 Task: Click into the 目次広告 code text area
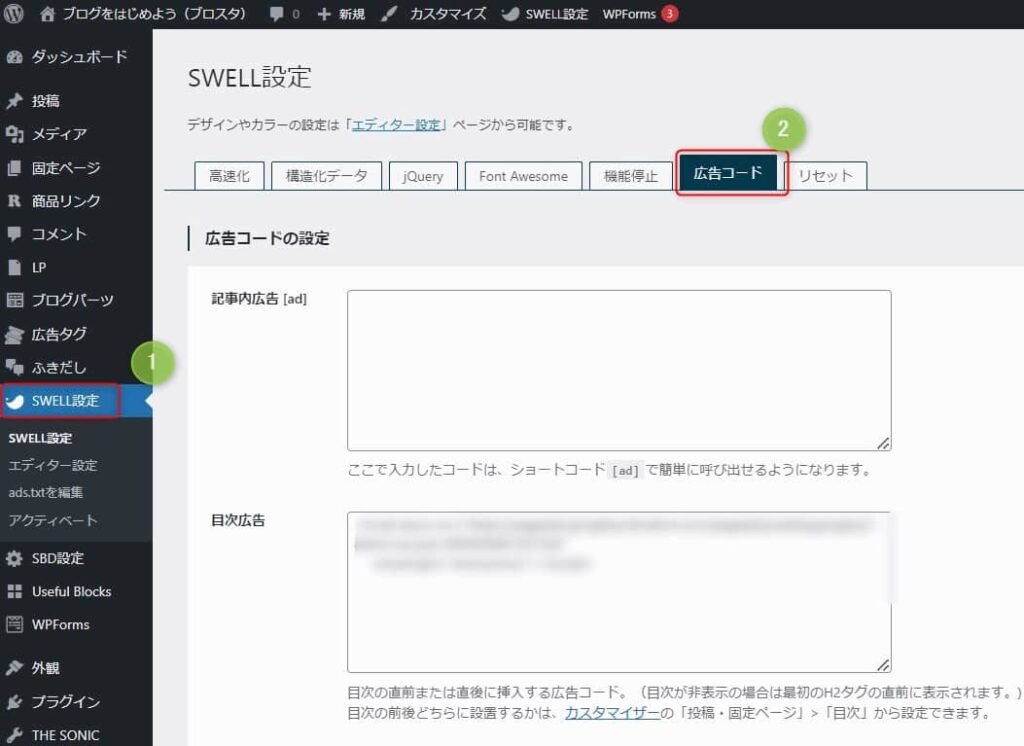(619, 592)
